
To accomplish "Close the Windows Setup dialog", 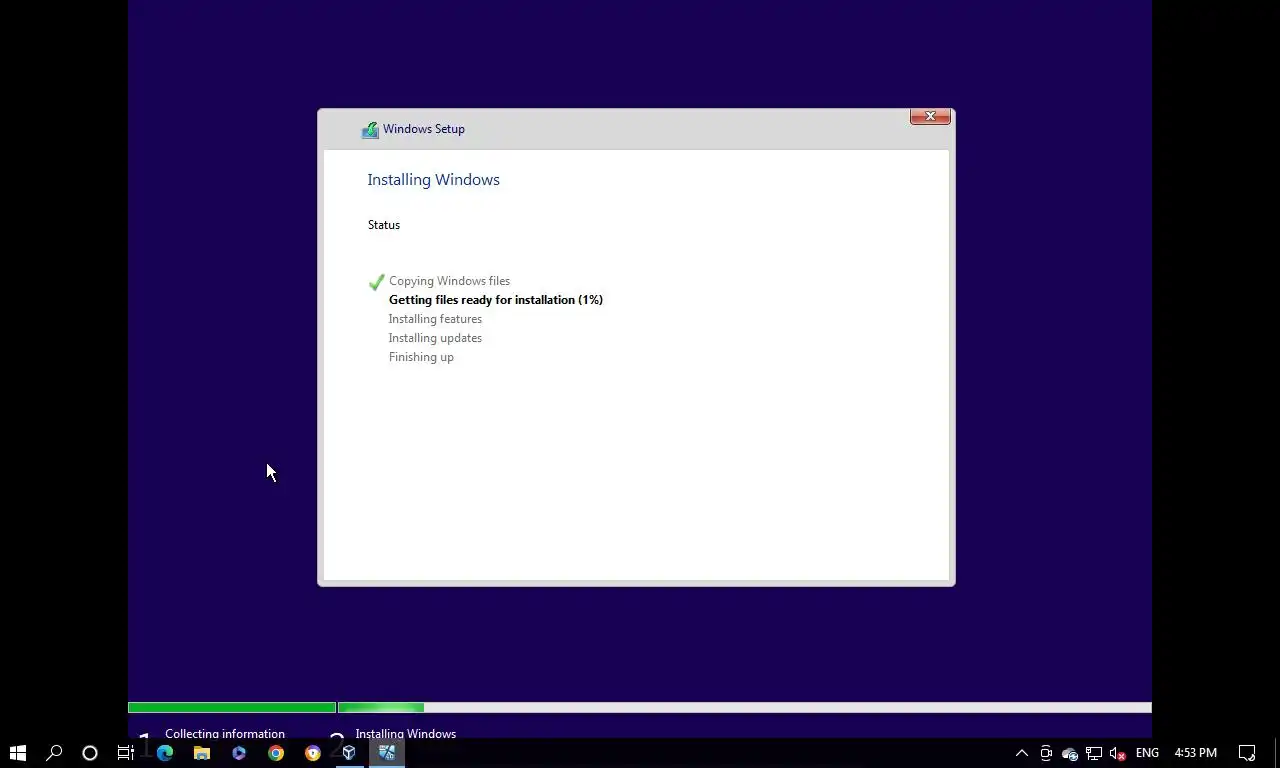I will pyautogui.click(x=930, y=116).
